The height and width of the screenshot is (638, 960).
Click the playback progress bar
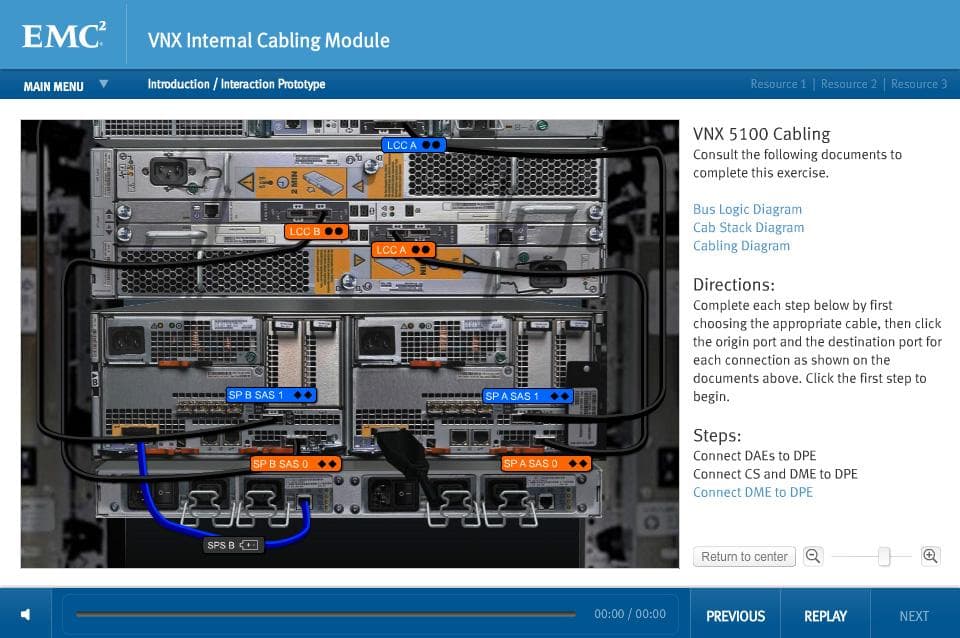[x=325, y=614]
